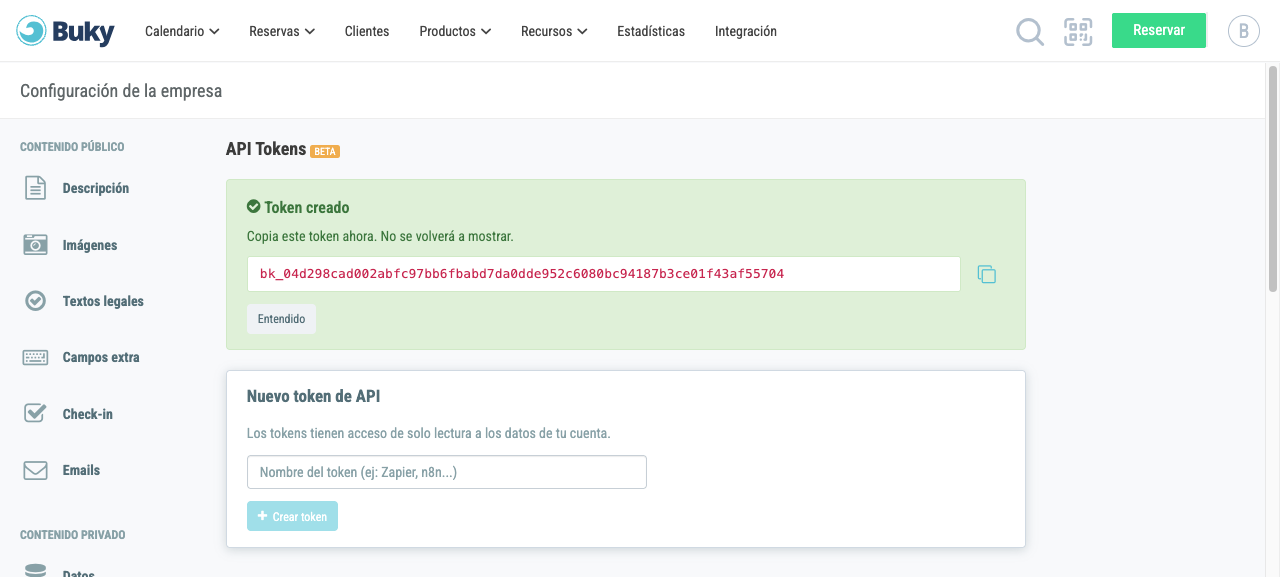Open Textos legales in the sidebar
This screenshot has height=577, width=1280.
(x=103, y=301)
